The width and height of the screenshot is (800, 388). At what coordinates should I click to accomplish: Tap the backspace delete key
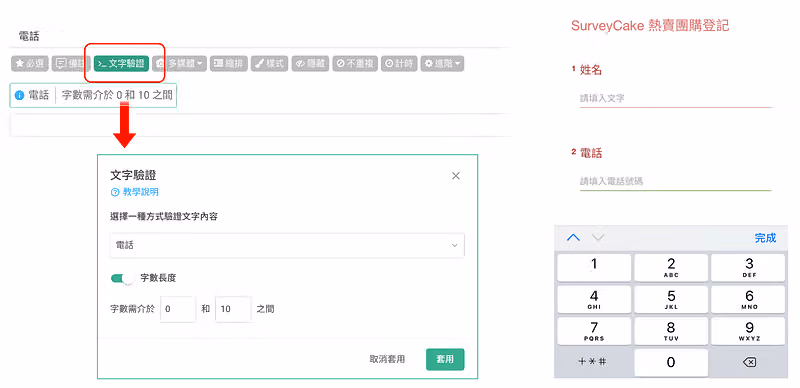click(x=748, y=362)
